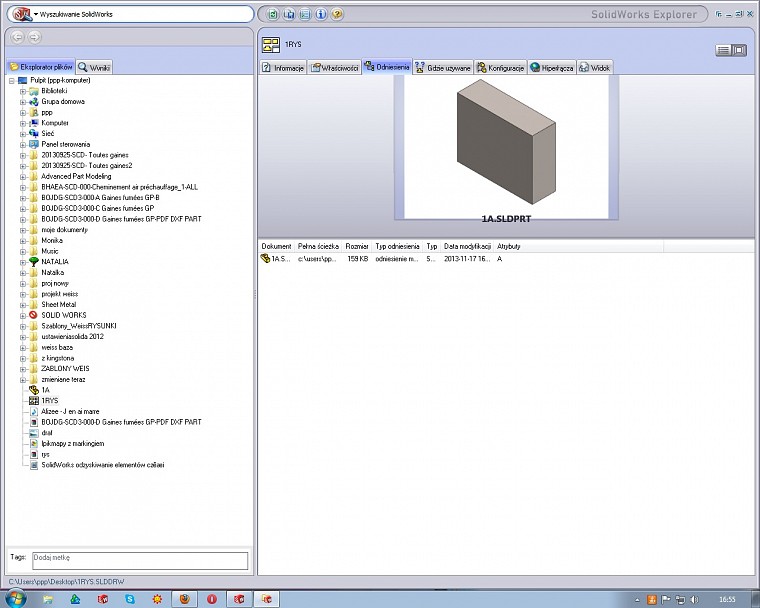Expand the Sheet Metal folder
760x608 pixels.
tap(22, 305)
